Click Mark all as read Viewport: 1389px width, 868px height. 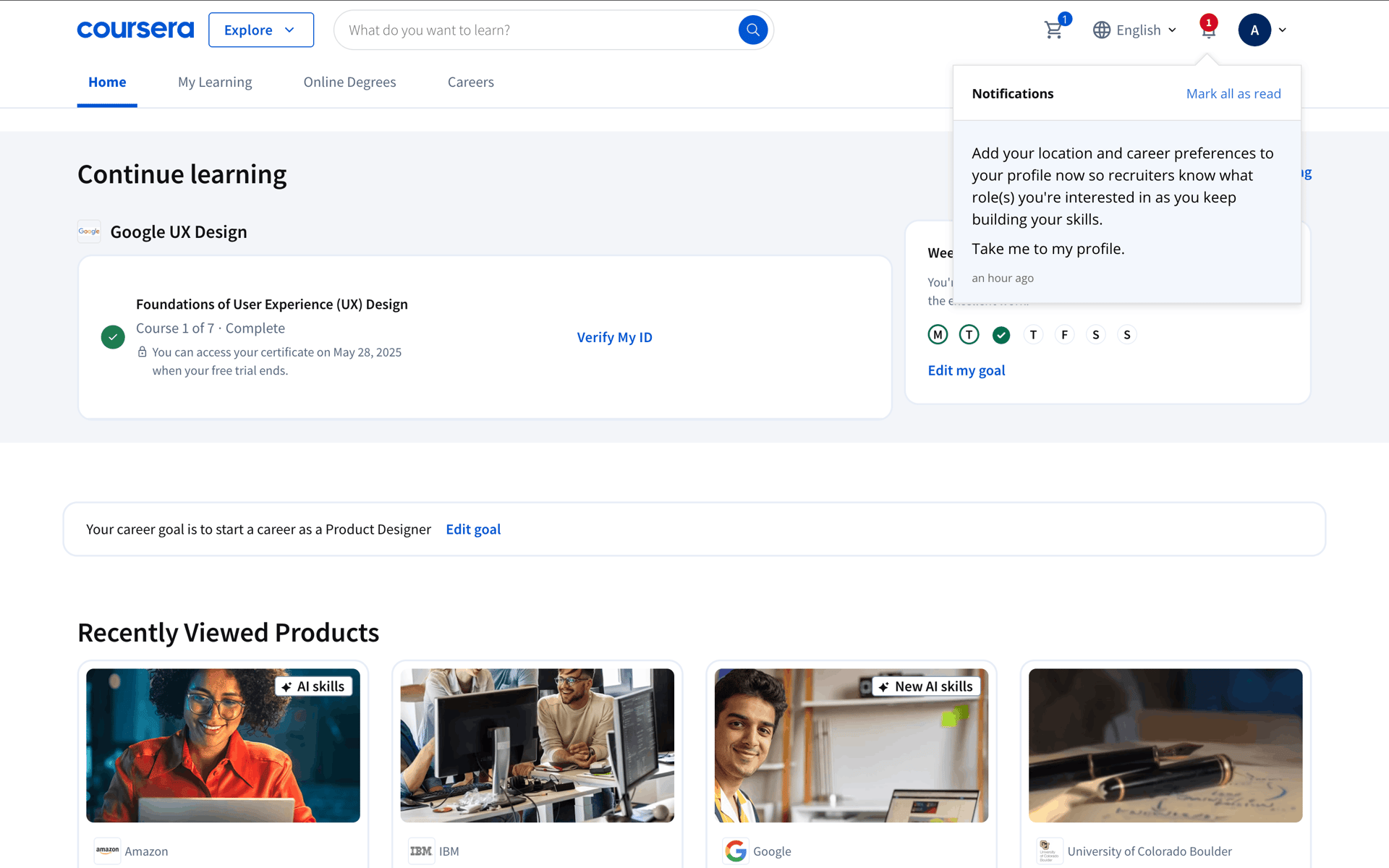(x=1233, y=93)
